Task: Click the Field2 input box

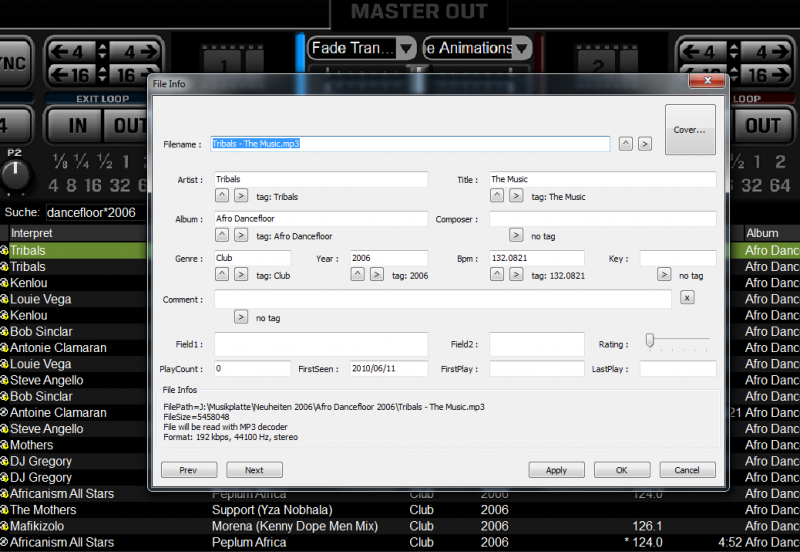Action: click(x=537, y=344)
